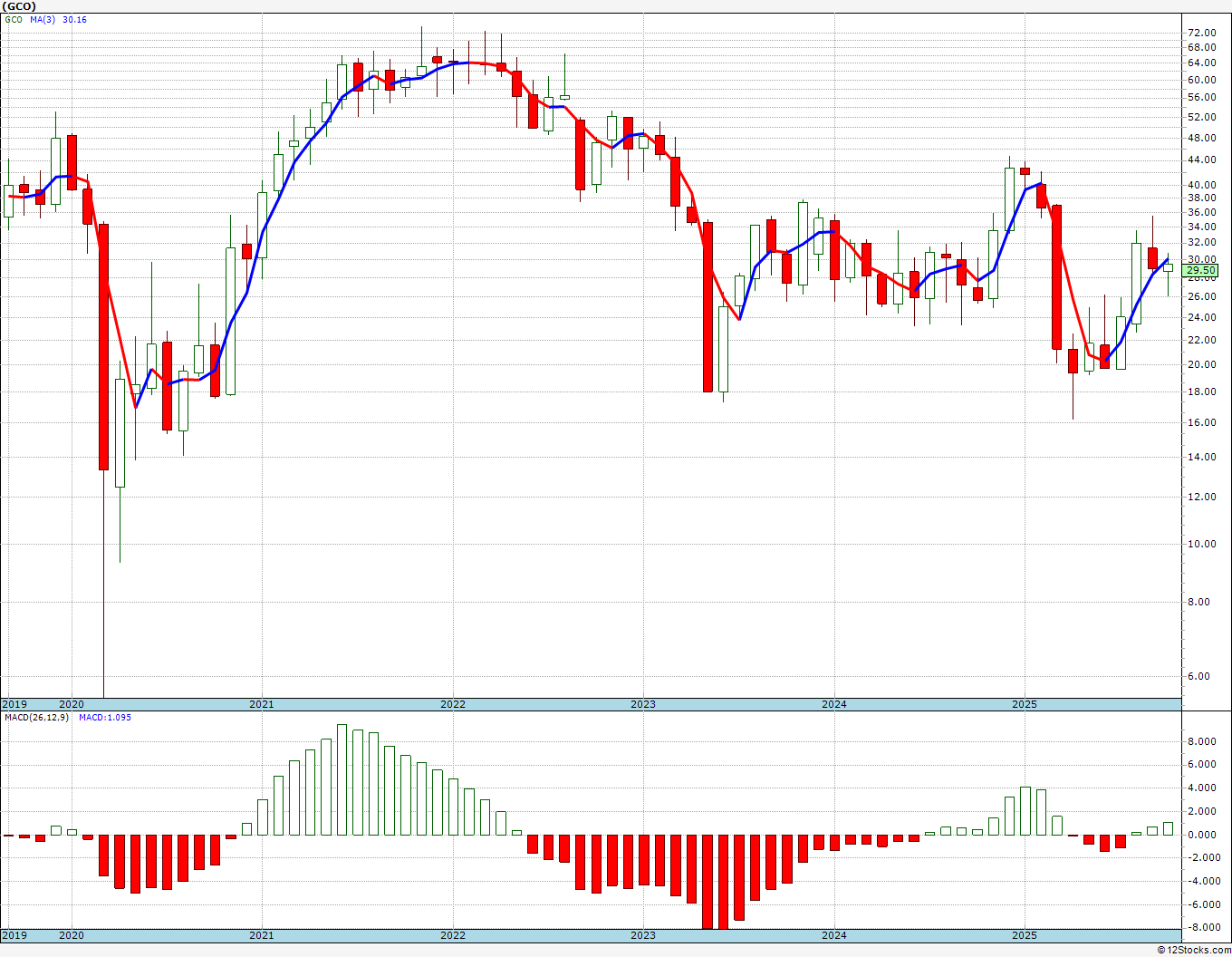Select 2024 on the price chart timeline
The image size is (1232, 957).
[x=834, y=704]
